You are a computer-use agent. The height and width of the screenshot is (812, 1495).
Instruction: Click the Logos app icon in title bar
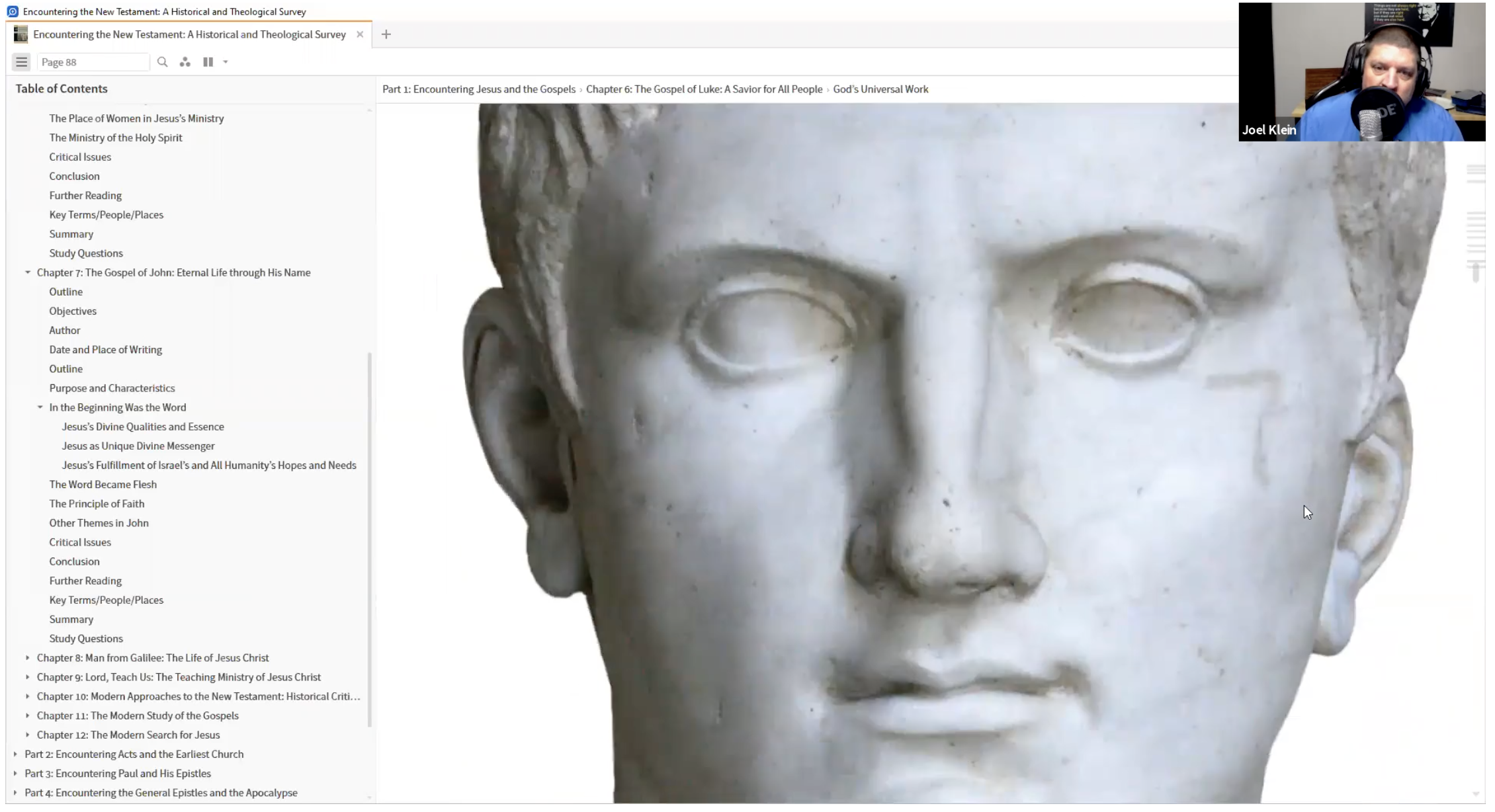[13, 12]
